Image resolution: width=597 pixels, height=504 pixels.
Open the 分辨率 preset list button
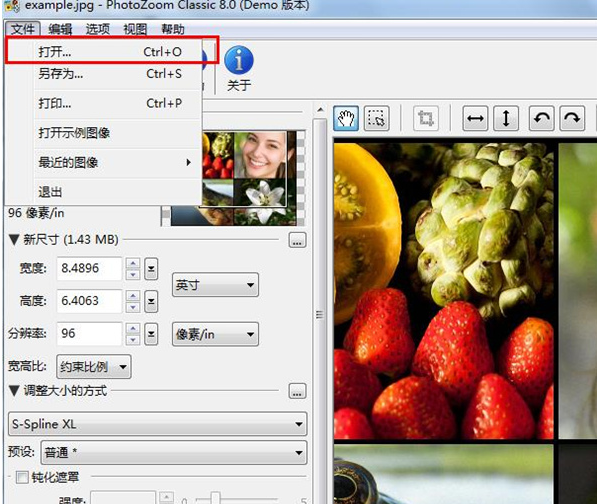[x=151, y=334]
